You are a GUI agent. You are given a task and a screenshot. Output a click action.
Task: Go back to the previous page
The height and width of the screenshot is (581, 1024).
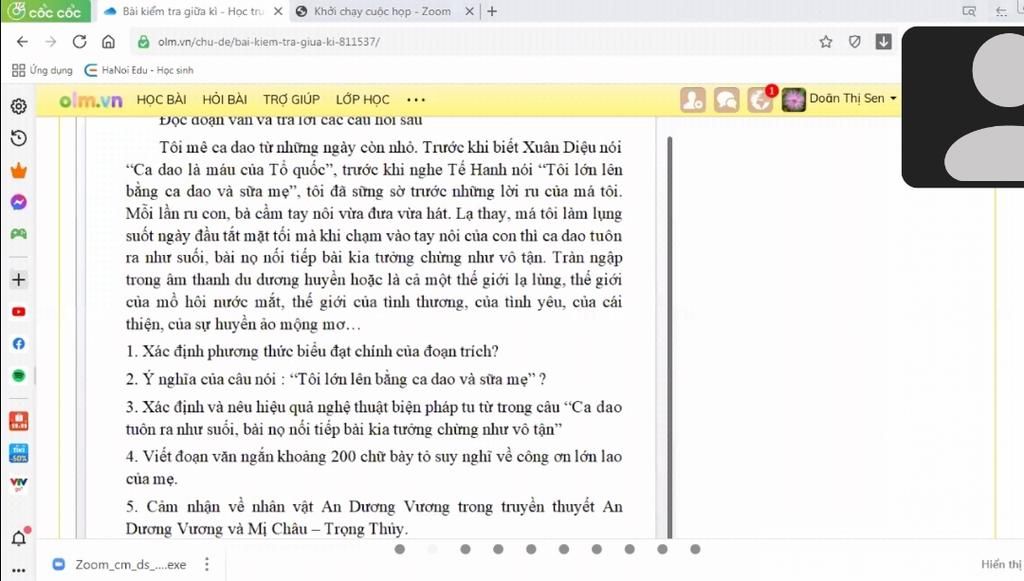point(22,42)
